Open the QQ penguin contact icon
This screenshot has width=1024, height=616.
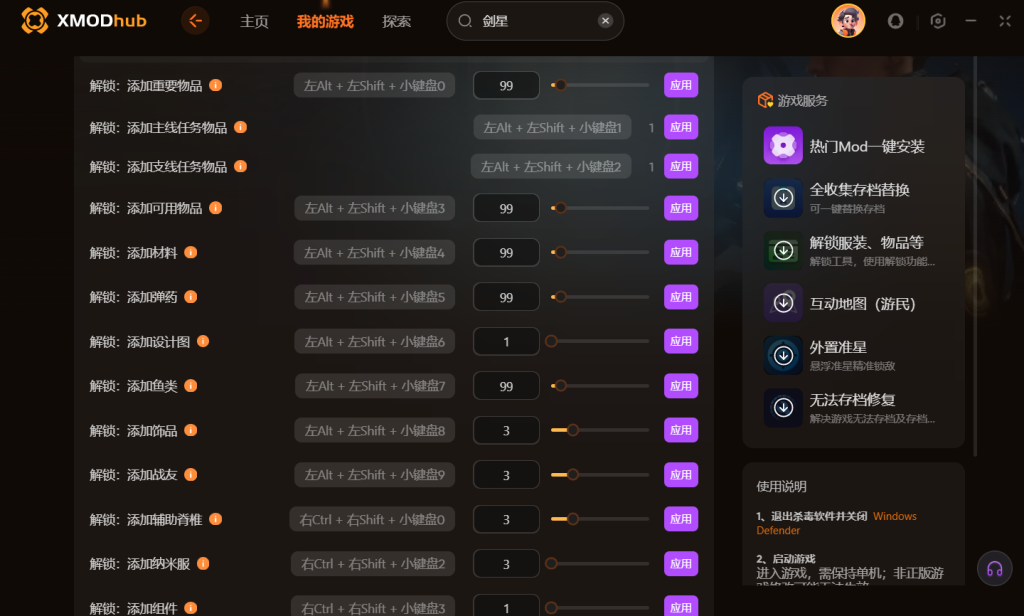tap(896, 21)
